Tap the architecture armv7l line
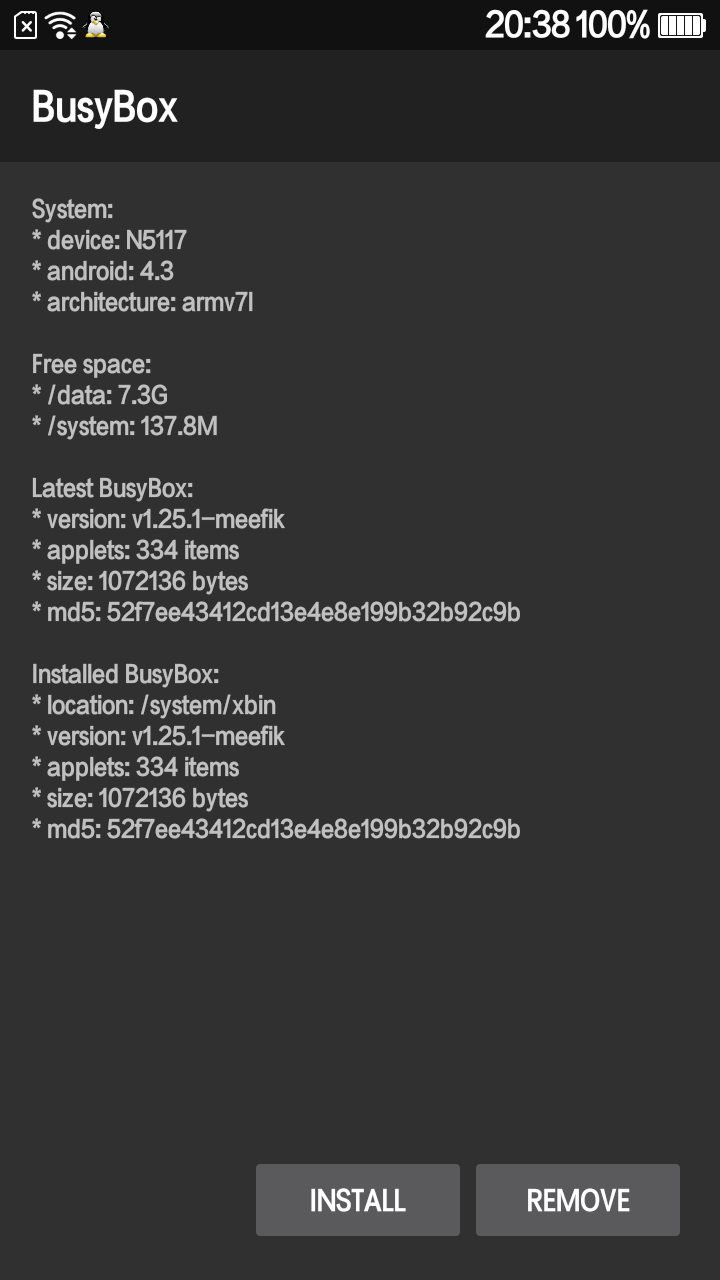 pos(142,302)
